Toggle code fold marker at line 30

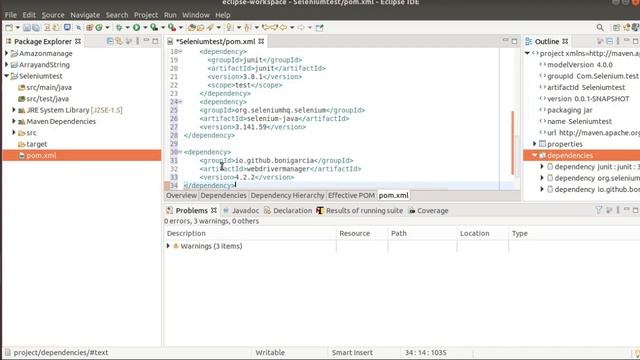(180, 152)
